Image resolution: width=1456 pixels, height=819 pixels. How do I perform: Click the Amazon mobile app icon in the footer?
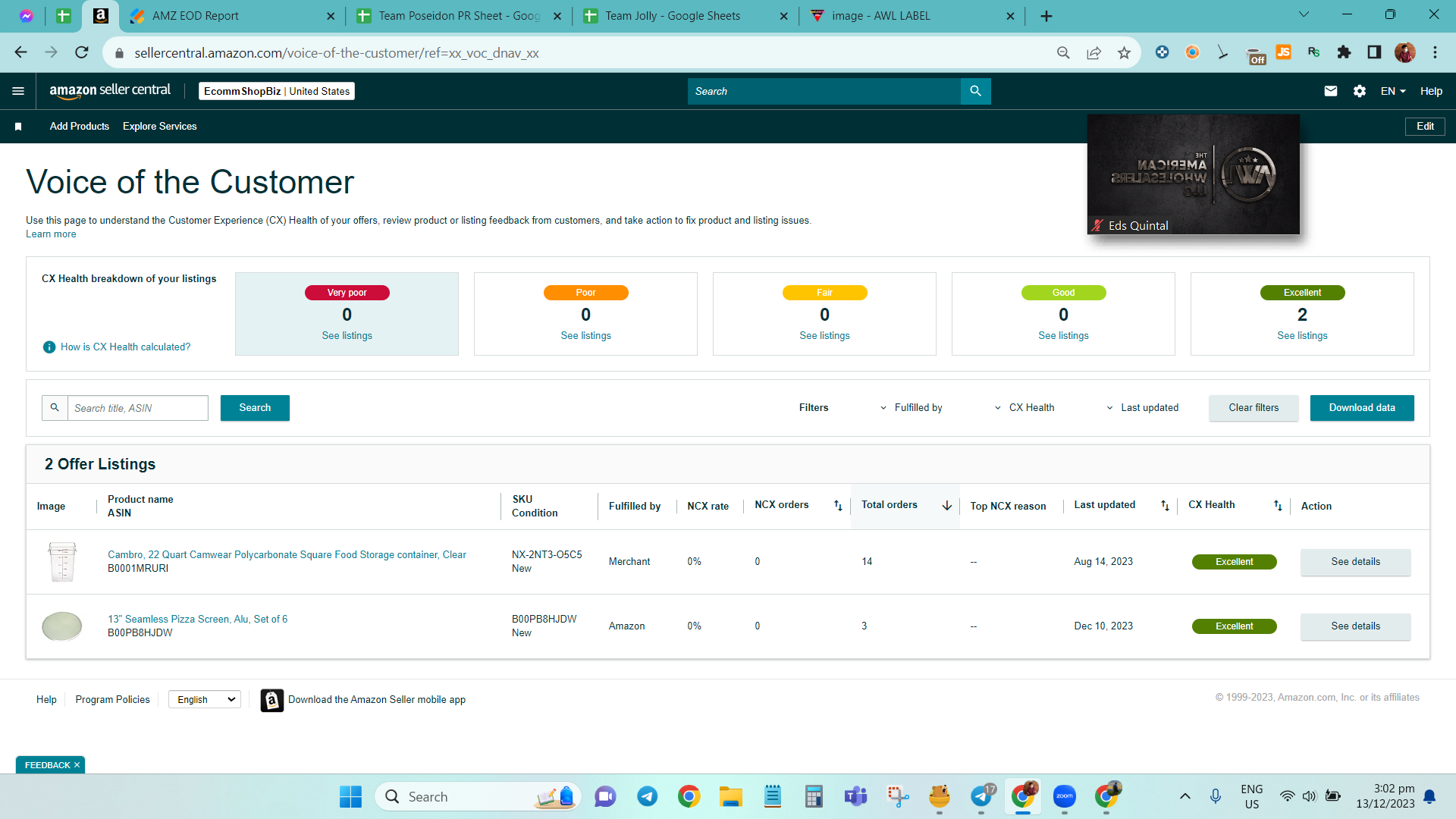271,700
